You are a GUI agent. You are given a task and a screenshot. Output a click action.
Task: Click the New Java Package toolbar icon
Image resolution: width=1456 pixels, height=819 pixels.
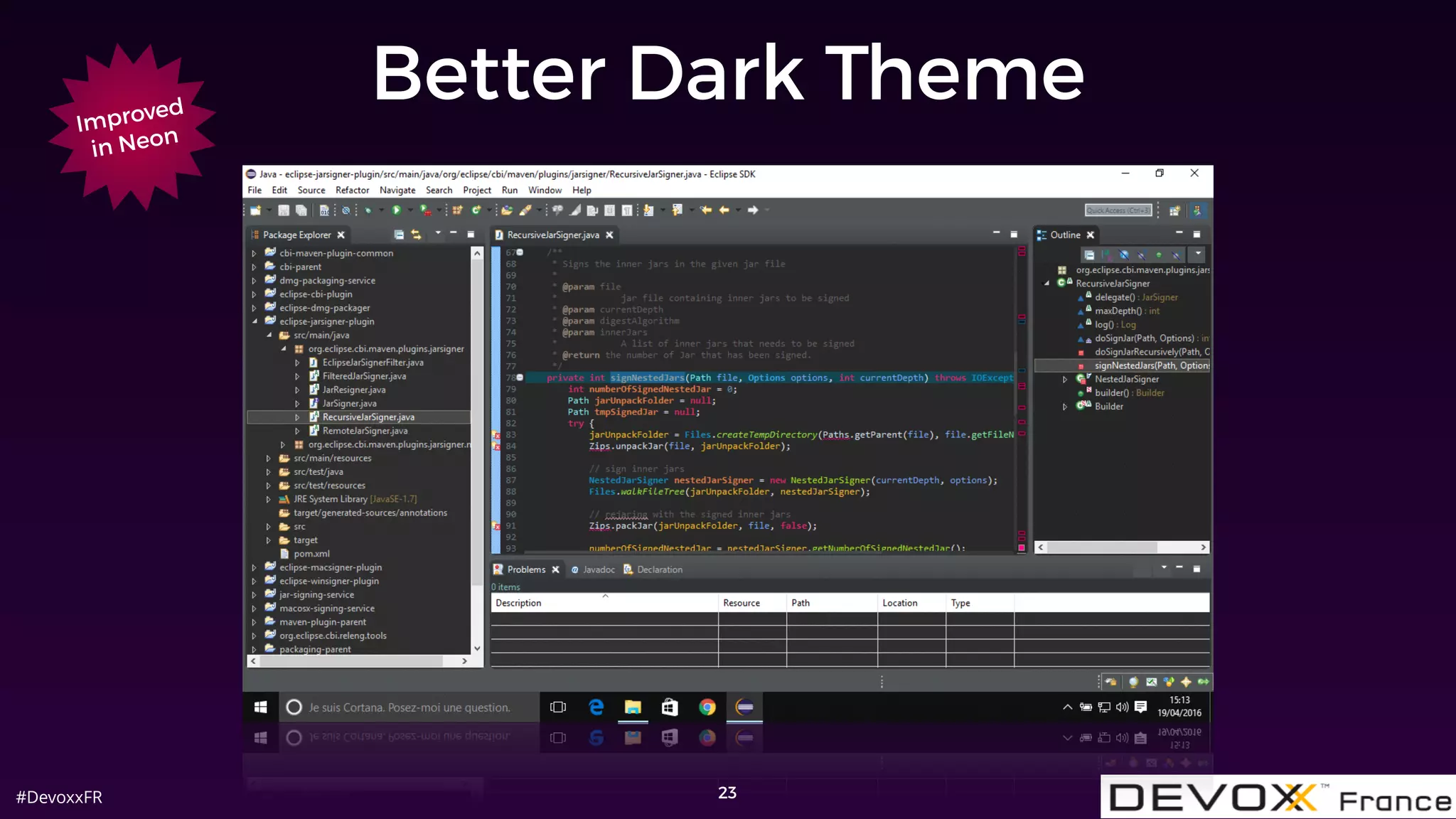(x=458, y=210)
